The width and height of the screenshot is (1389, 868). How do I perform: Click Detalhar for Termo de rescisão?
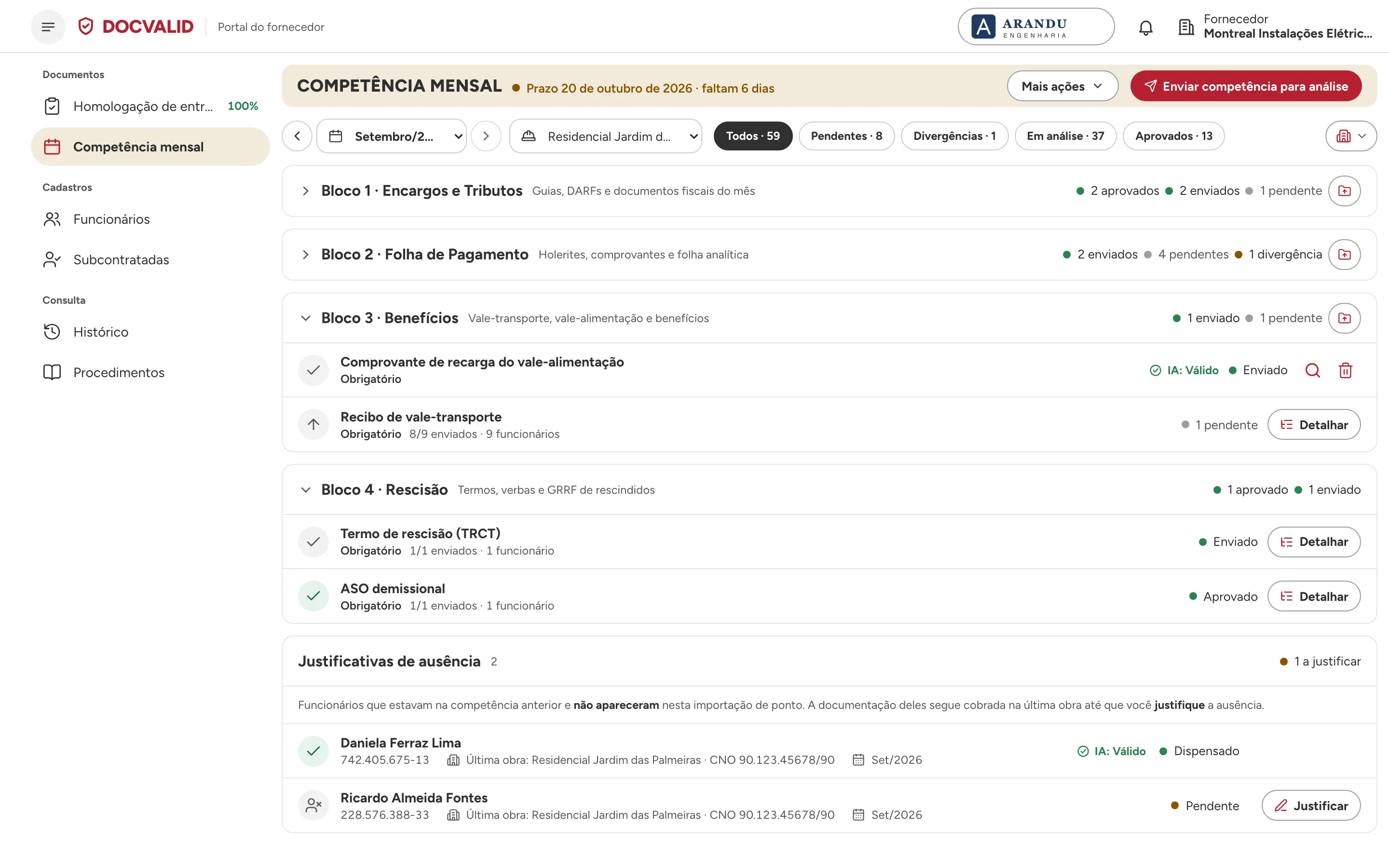pos(1314,542)
